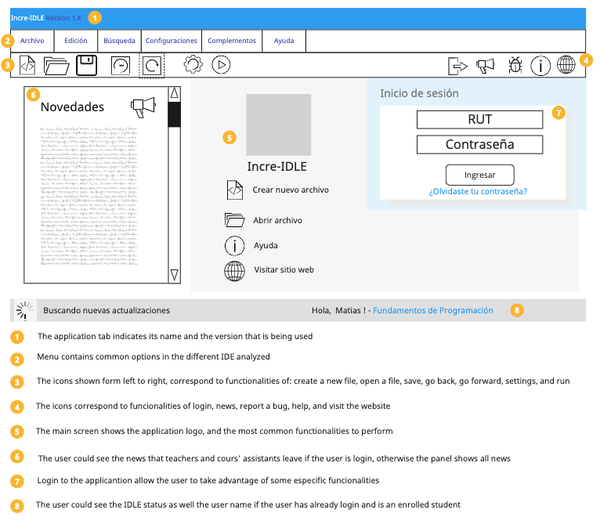Open Fundamentos de Programación link in status bar
Viewport: 600px width, 524px height.
[x=433, y=310]
